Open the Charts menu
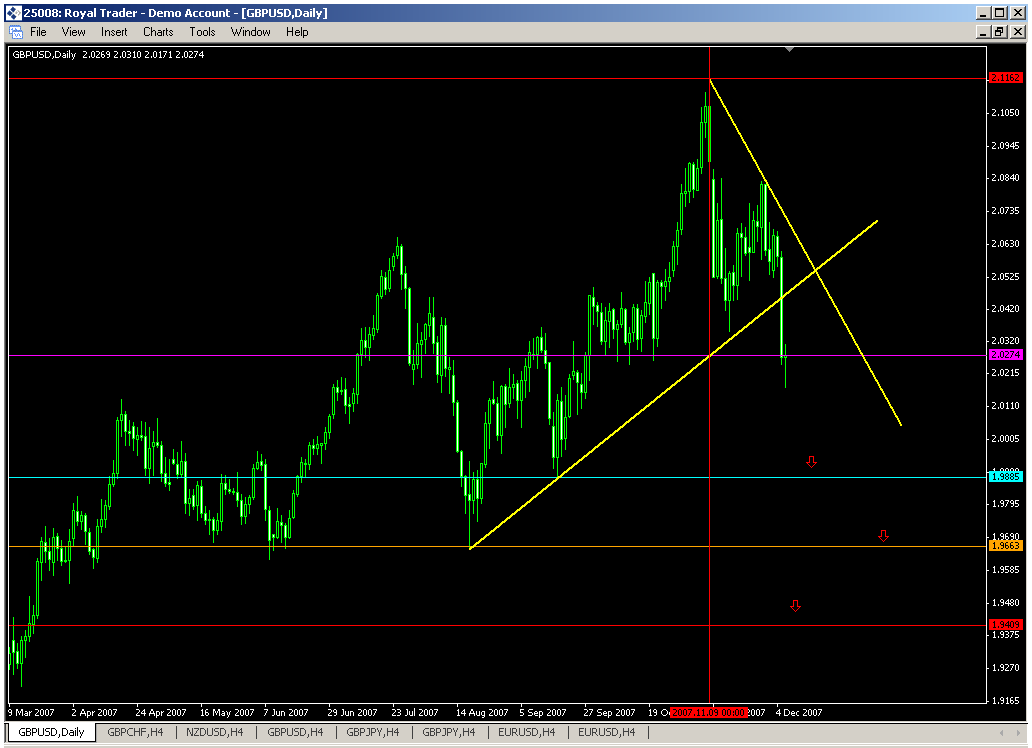The image size is (1032, 748). 158,32
